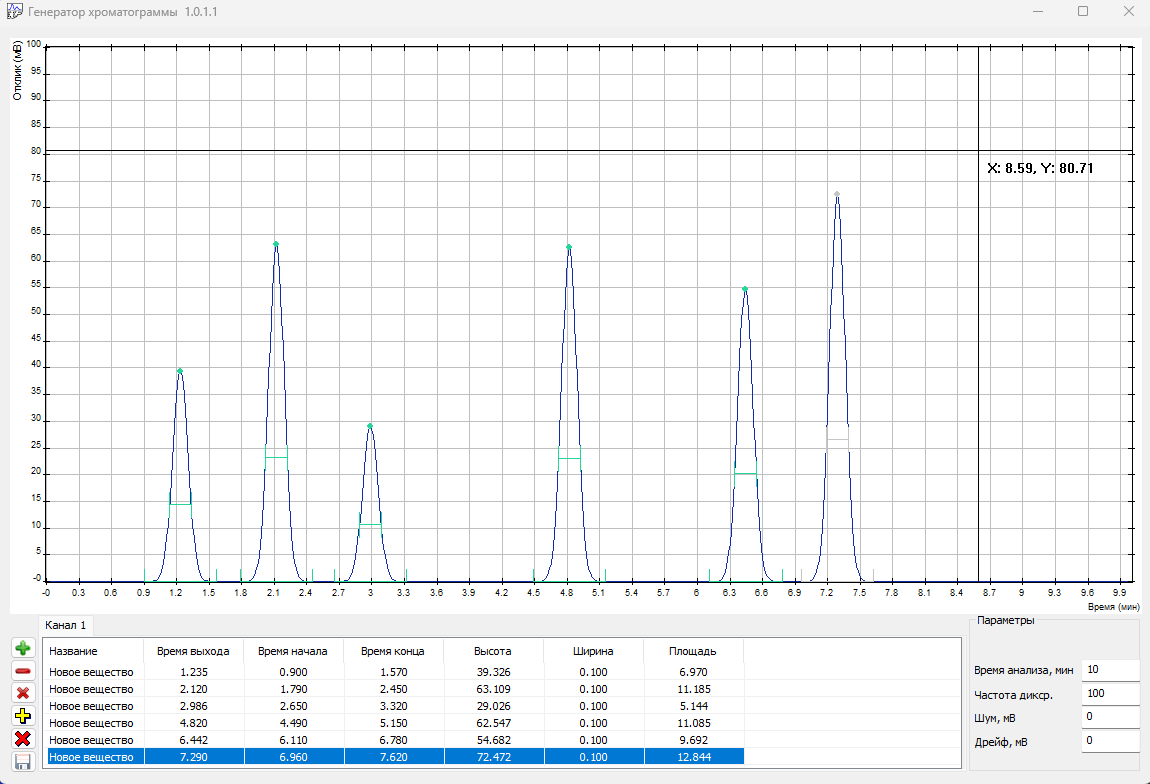Screen dimensions: 1150x784
Task: Click the end time cell 5.150
Action: tap(393, 723)
